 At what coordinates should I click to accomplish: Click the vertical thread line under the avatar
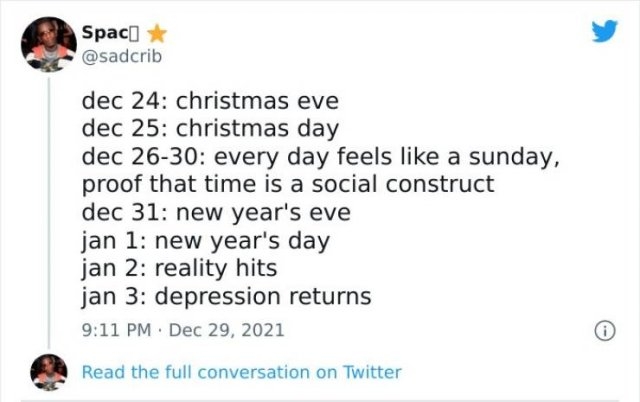coord(49,200)
